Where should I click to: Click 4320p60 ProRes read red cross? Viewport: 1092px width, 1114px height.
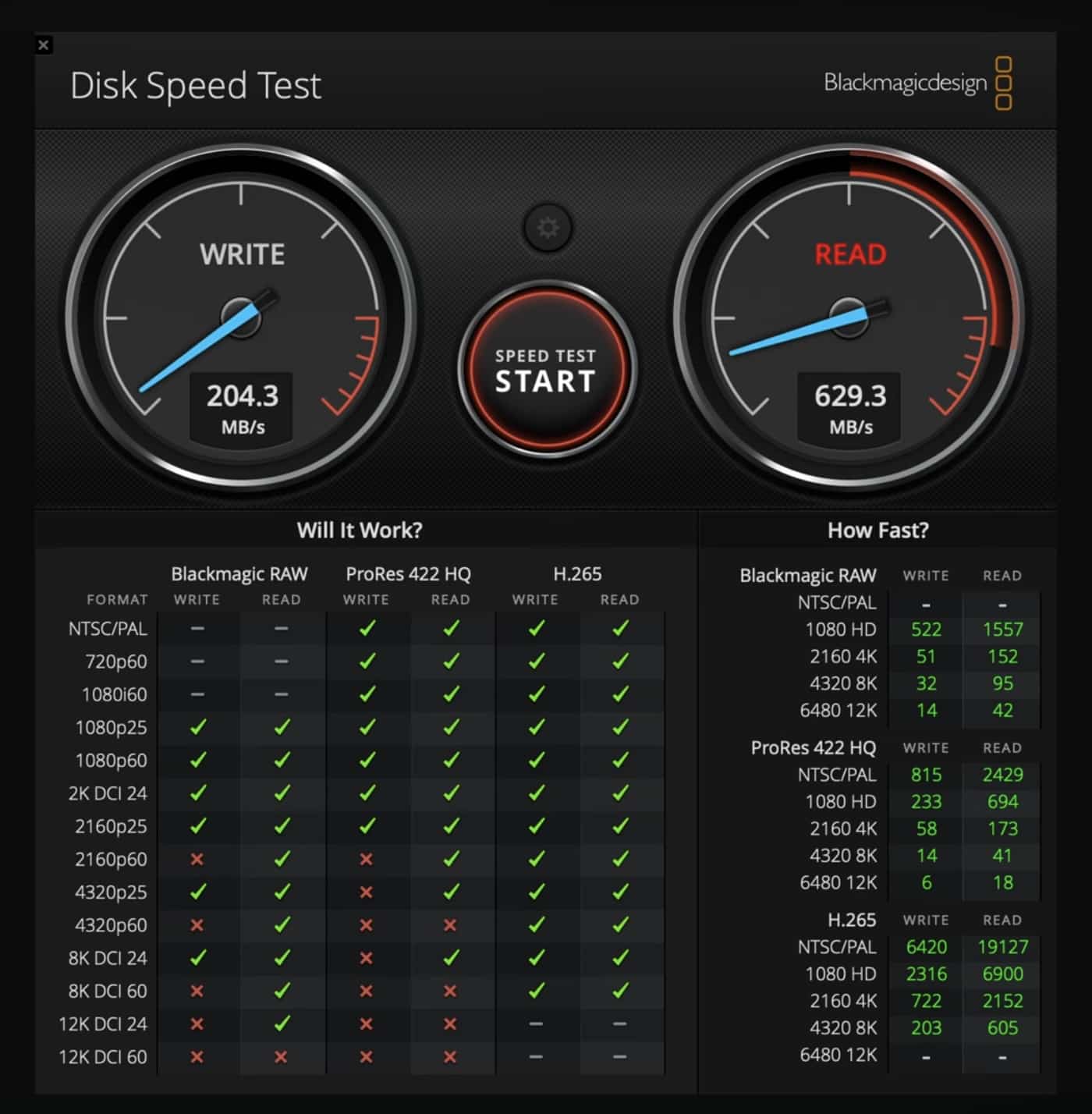450,925
